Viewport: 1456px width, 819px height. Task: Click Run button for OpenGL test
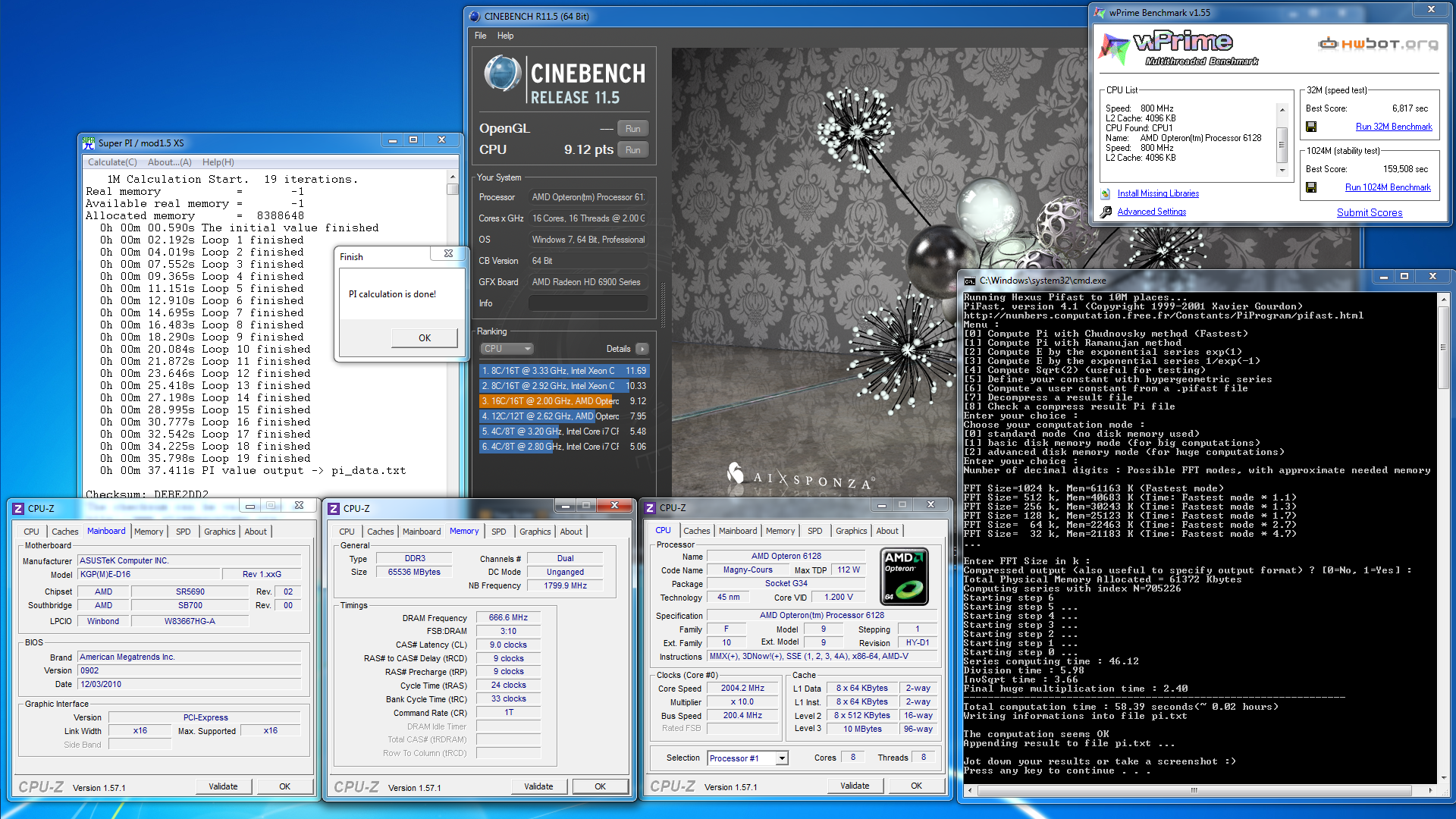633,129
